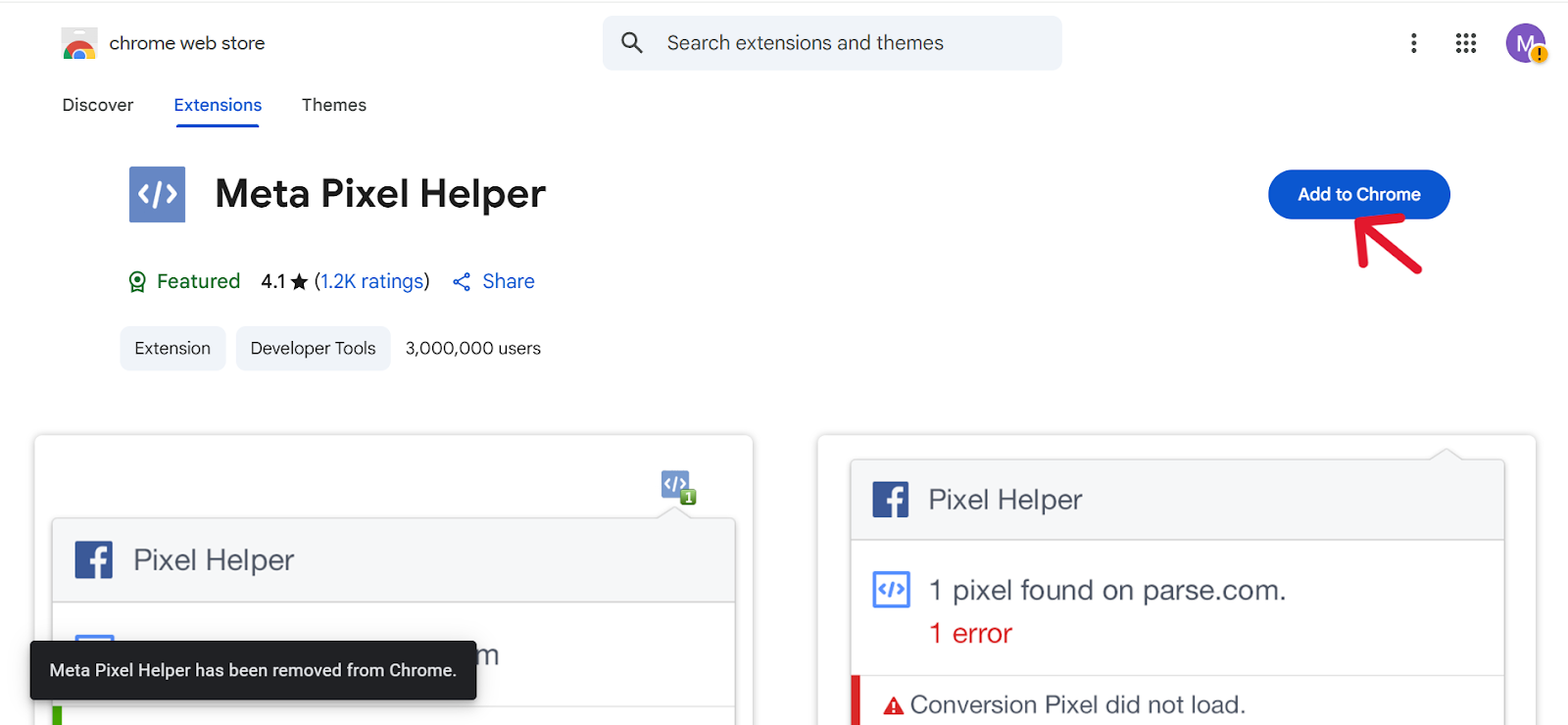
Task: Click the rating star icon
Action: coord(299,282)
